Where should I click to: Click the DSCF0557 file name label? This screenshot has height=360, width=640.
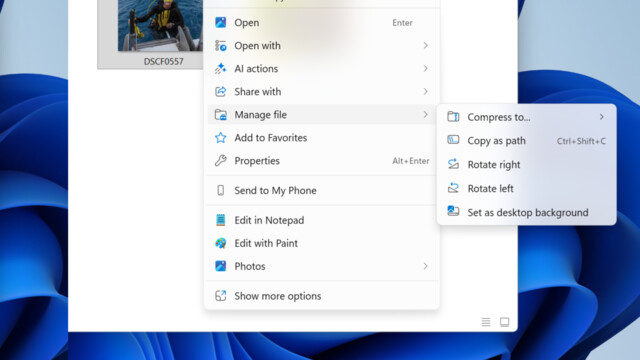[163, 61]
